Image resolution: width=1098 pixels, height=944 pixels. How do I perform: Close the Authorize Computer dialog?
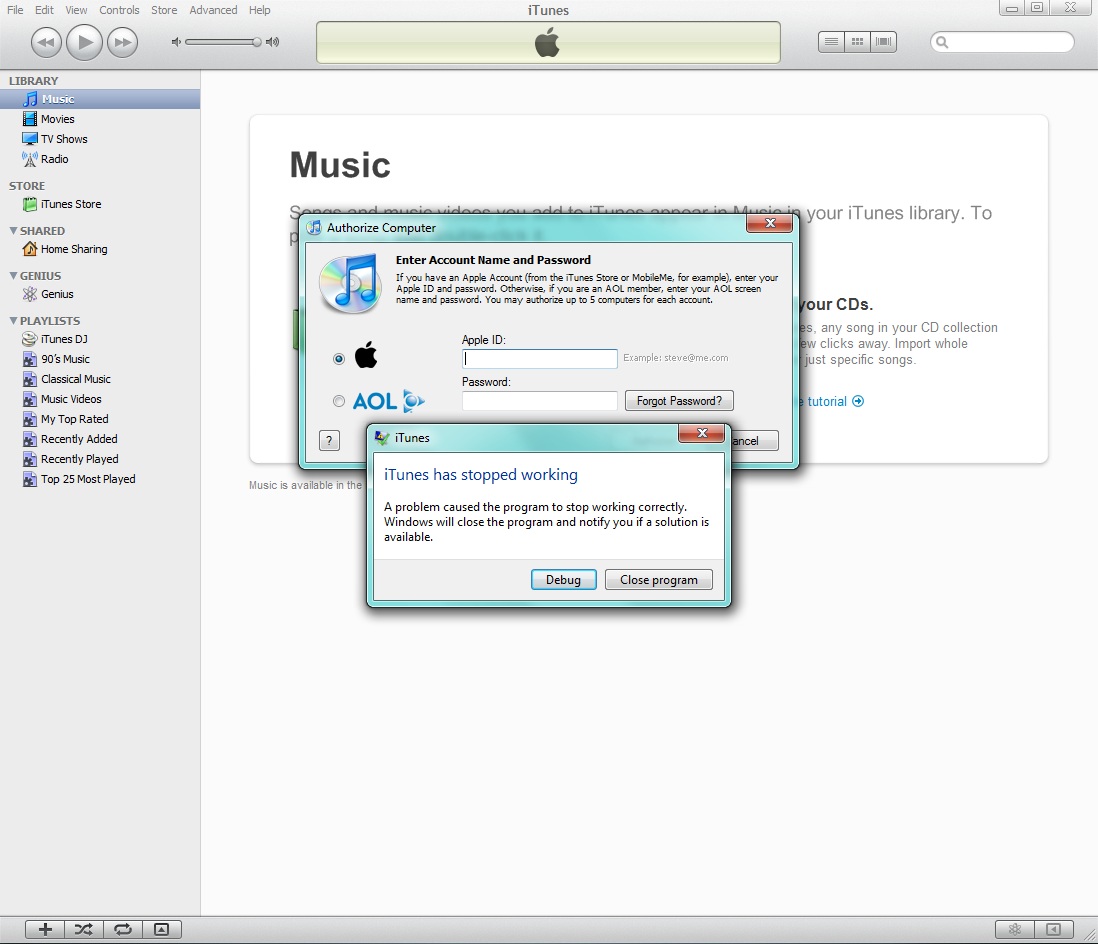(x=770, y=223)
